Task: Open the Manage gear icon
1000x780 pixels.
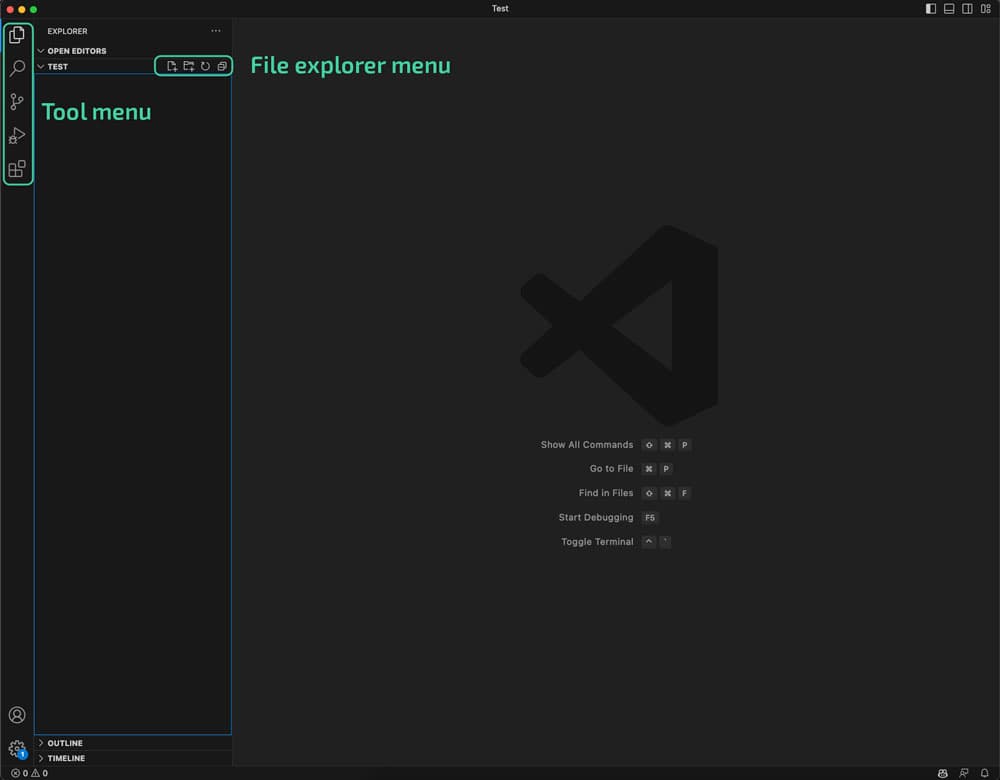Action: (17, 748)
